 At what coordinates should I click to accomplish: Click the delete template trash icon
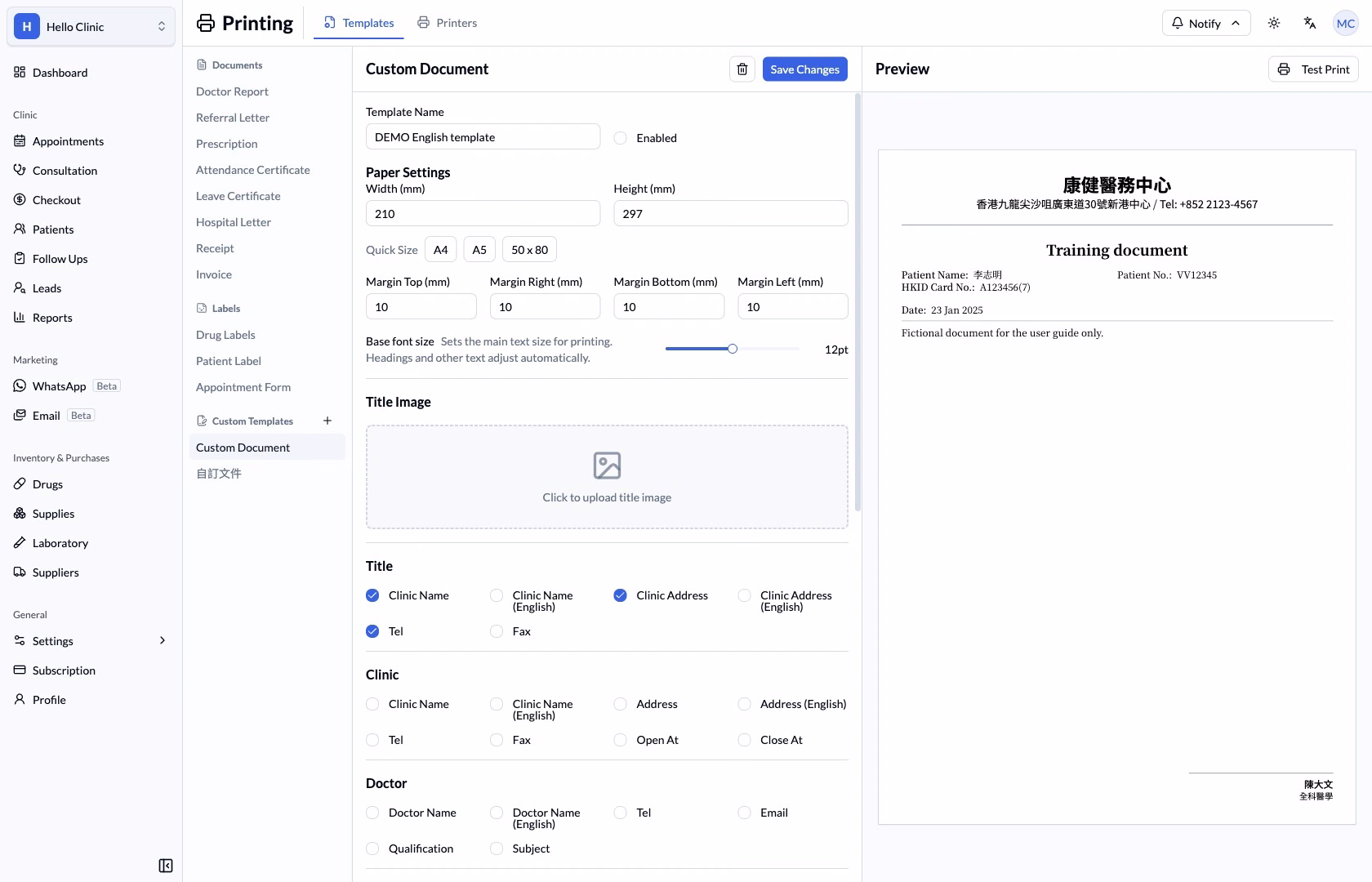[742, 69]
